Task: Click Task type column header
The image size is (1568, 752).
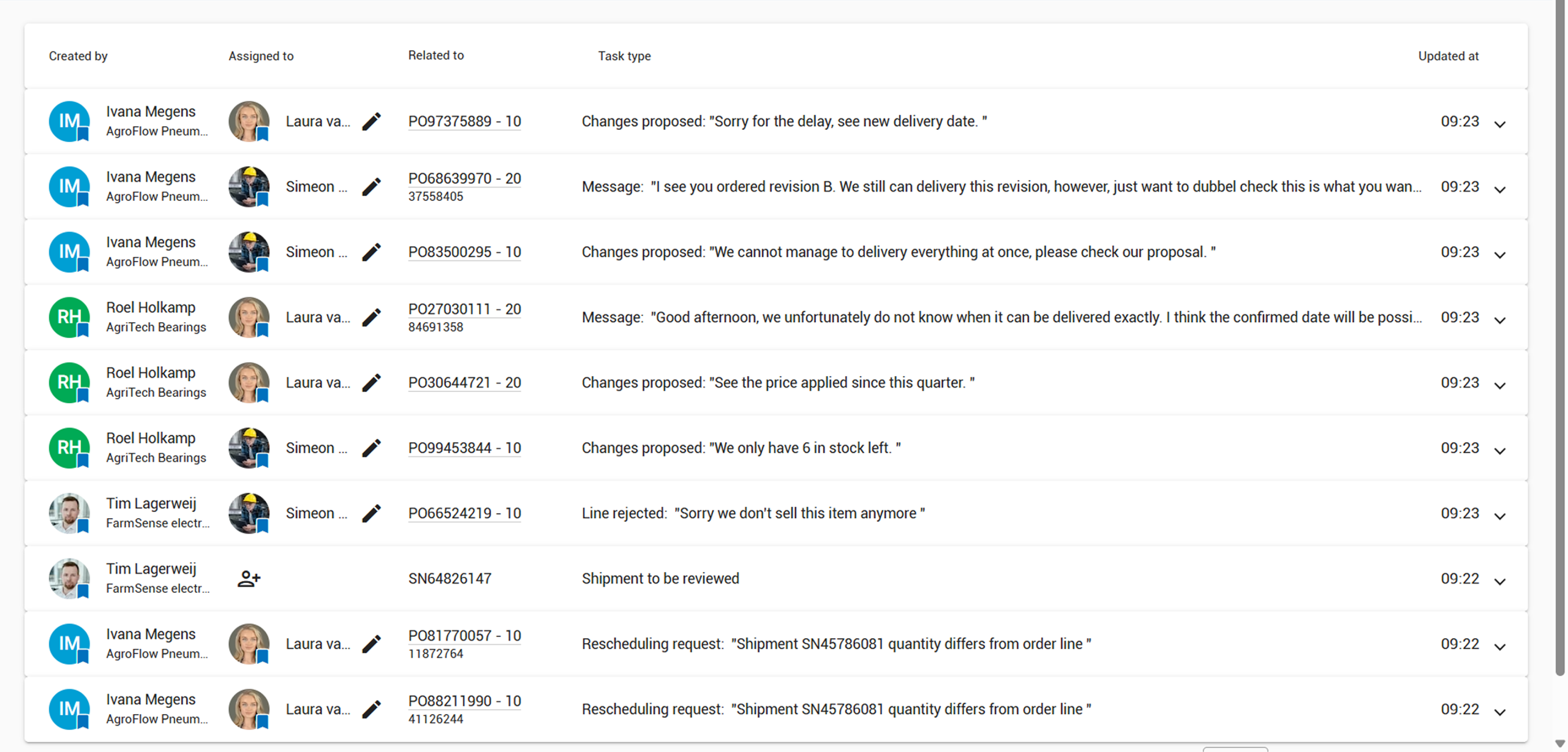Action: point(624,56)
